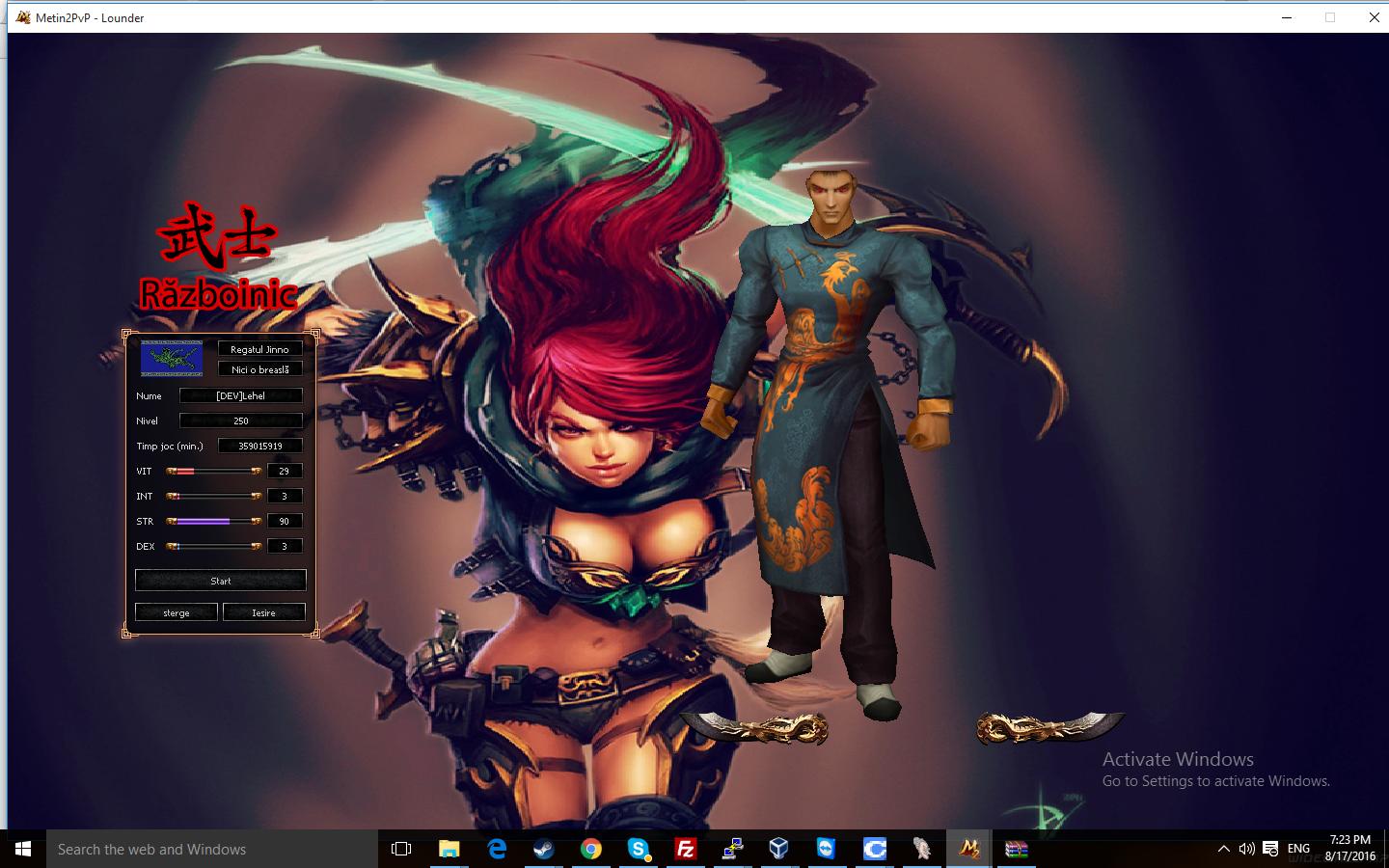
Task: Click the Timp joc field showing 359015919
Action: click(x=260, y=446)
